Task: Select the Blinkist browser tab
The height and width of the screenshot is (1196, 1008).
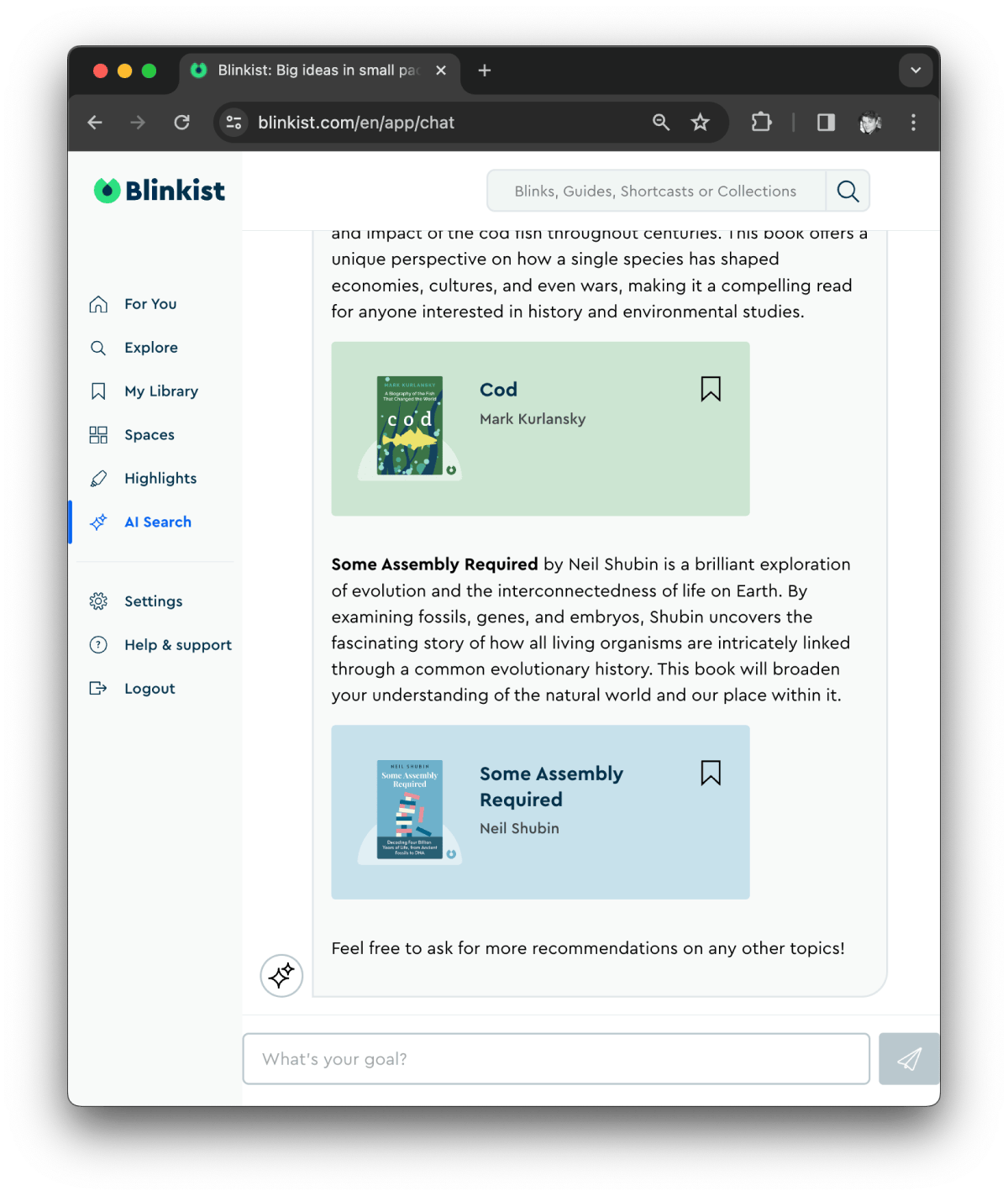Action: pos(319,71)
